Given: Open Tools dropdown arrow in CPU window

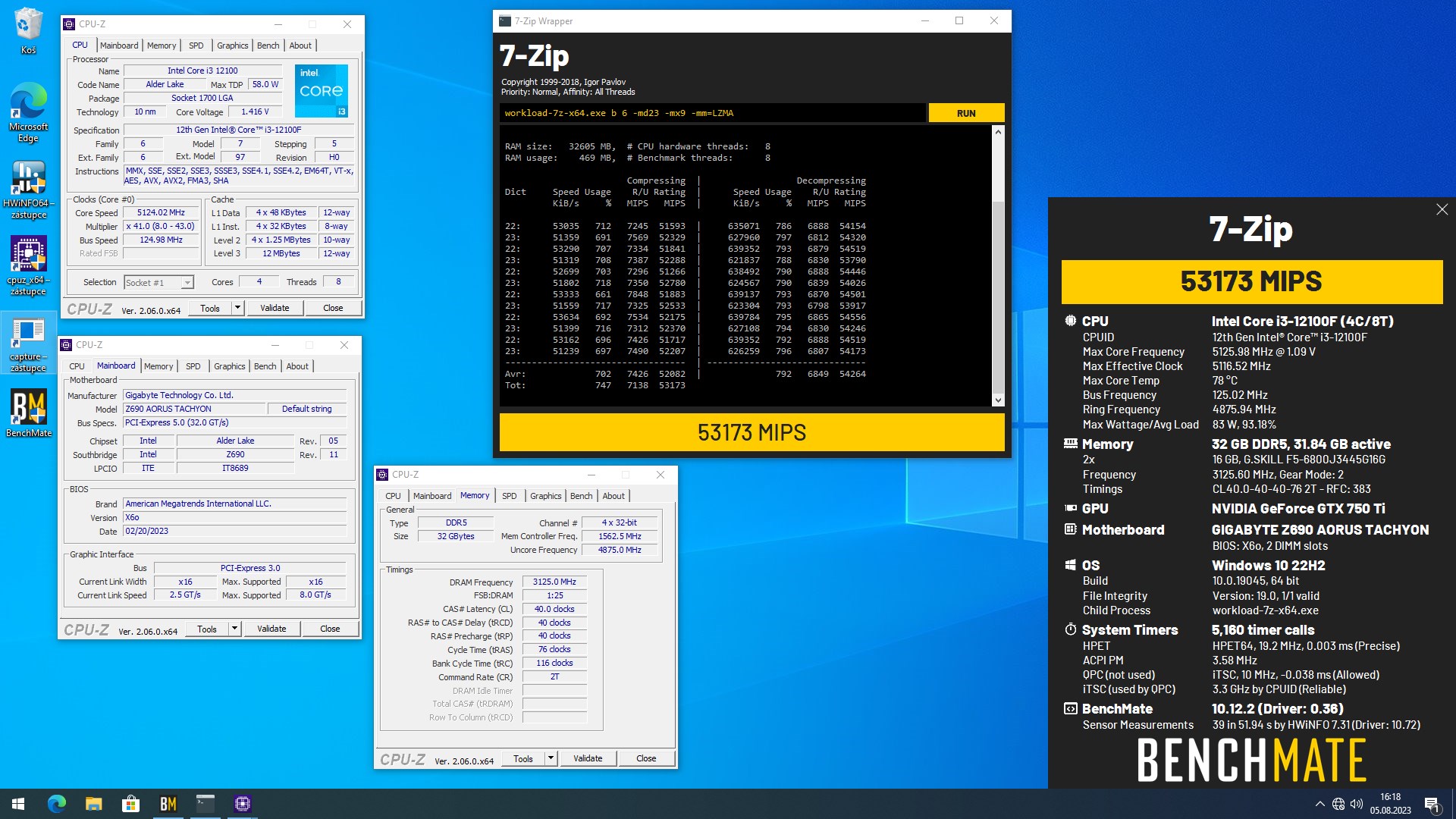Looking at the screenshot, I should pos(237,308).
